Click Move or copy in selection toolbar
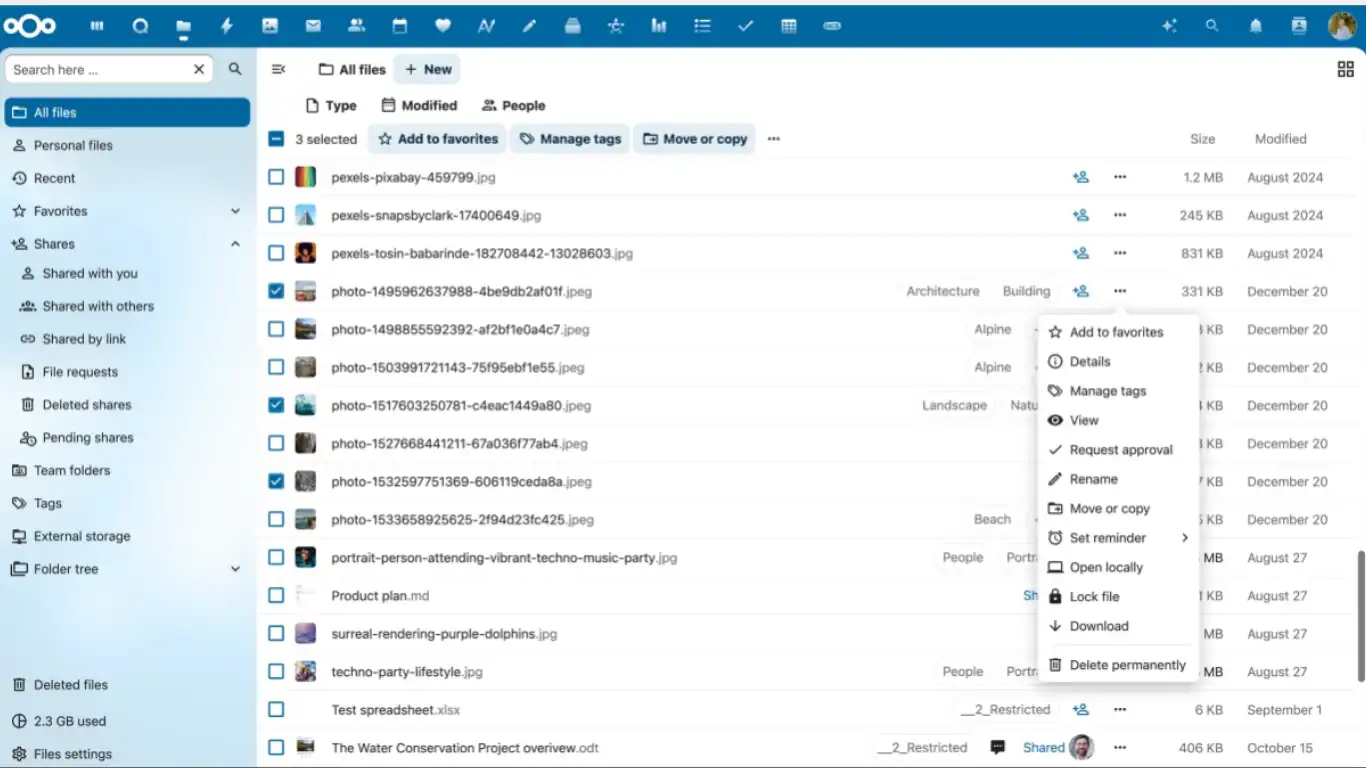1366x768 pixels. [x=694, y=139]
